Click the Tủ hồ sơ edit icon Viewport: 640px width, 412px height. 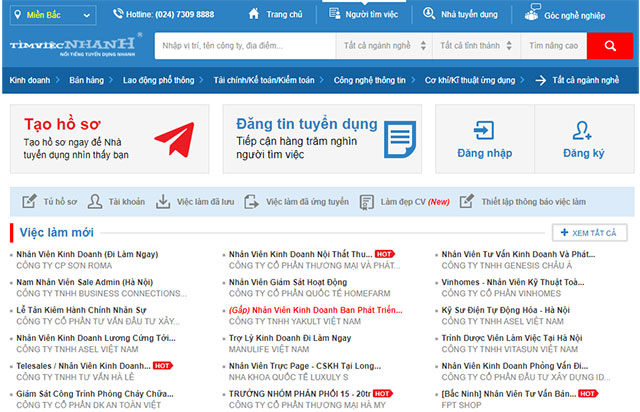[x=29, y=201]
